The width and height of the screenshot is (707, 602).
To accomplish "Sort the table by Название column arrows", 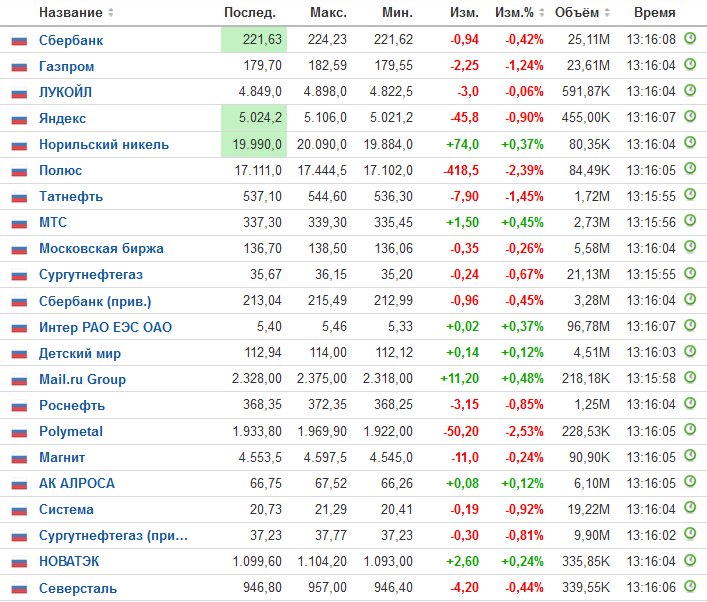I will coord(111,13).
